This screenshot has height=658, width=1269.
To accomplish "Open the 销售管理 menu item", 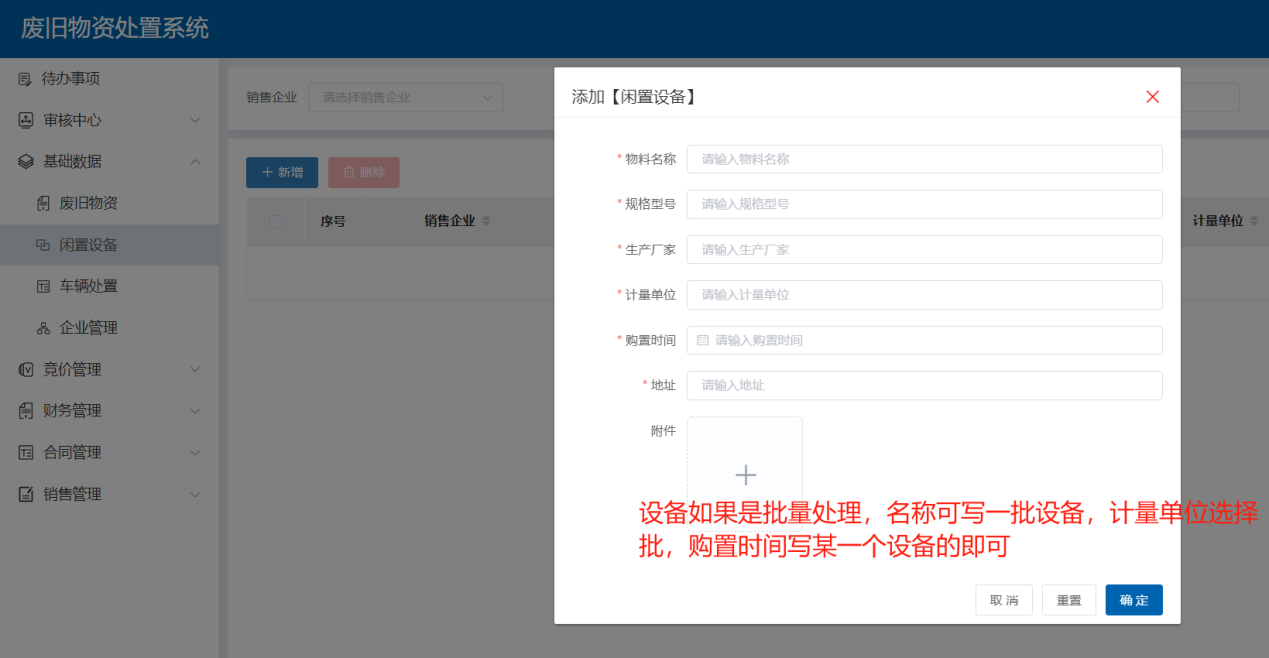I will point(72,494).
